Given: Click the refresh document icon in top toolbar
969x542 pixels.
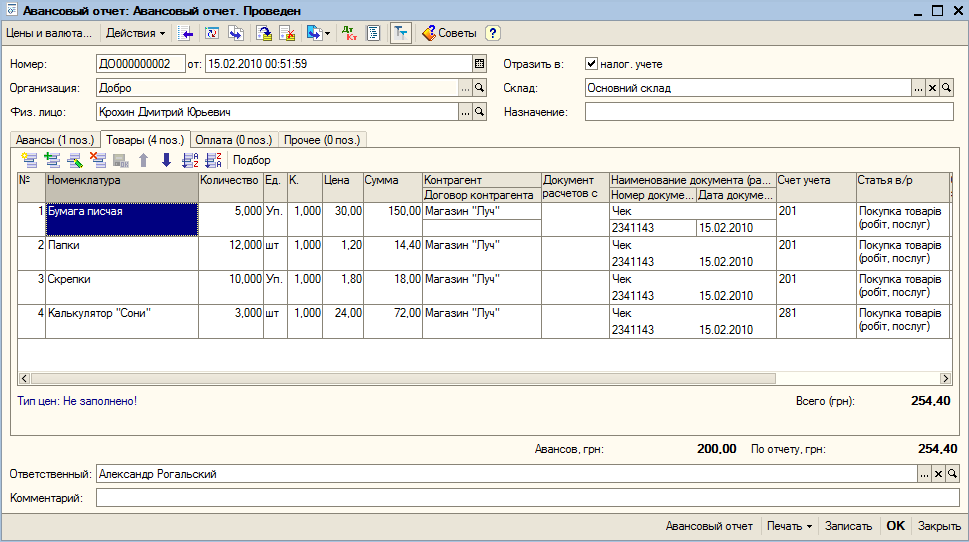Looking at the screenshot, I should tap(212, 33).
